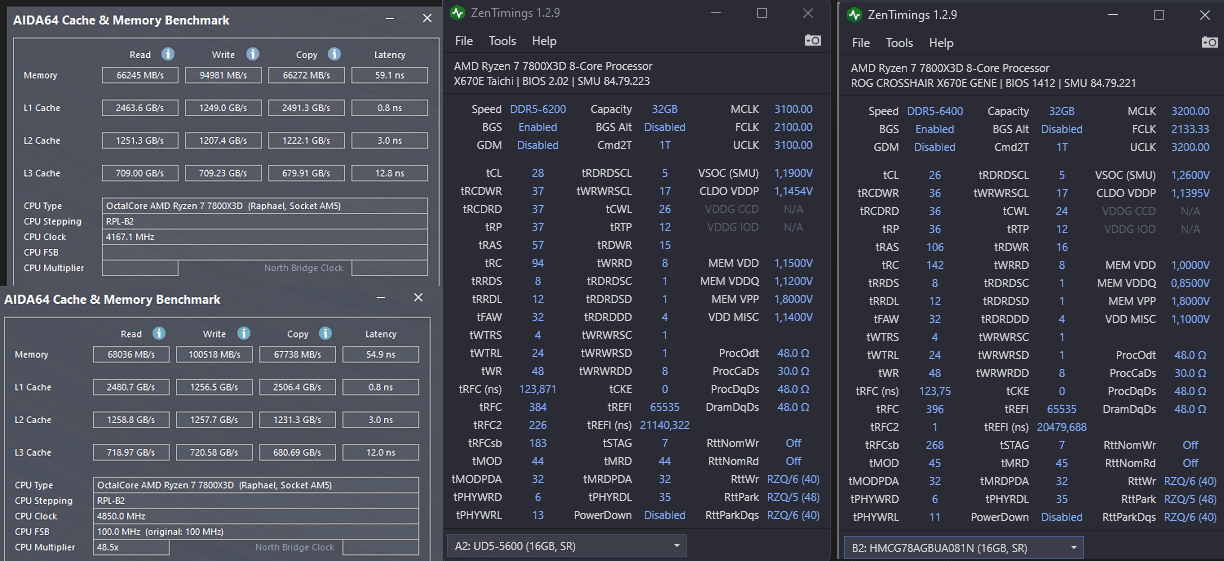Open Help menu in X670E Taichi ZenTimings window
Image resolution: width=1224 pixels, height=561 pixels.
click(544, 41)
